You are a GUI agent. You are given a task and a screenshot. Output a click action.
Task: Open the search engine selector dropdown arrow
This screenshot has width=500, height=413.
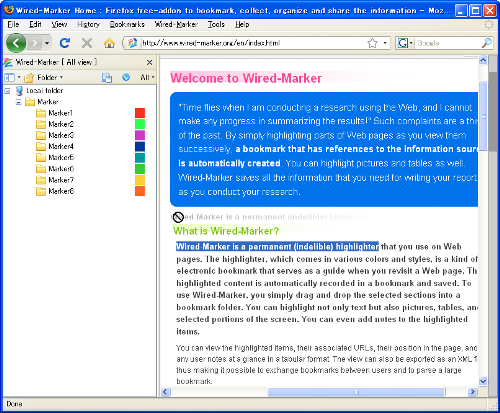(x=411, y=43)
